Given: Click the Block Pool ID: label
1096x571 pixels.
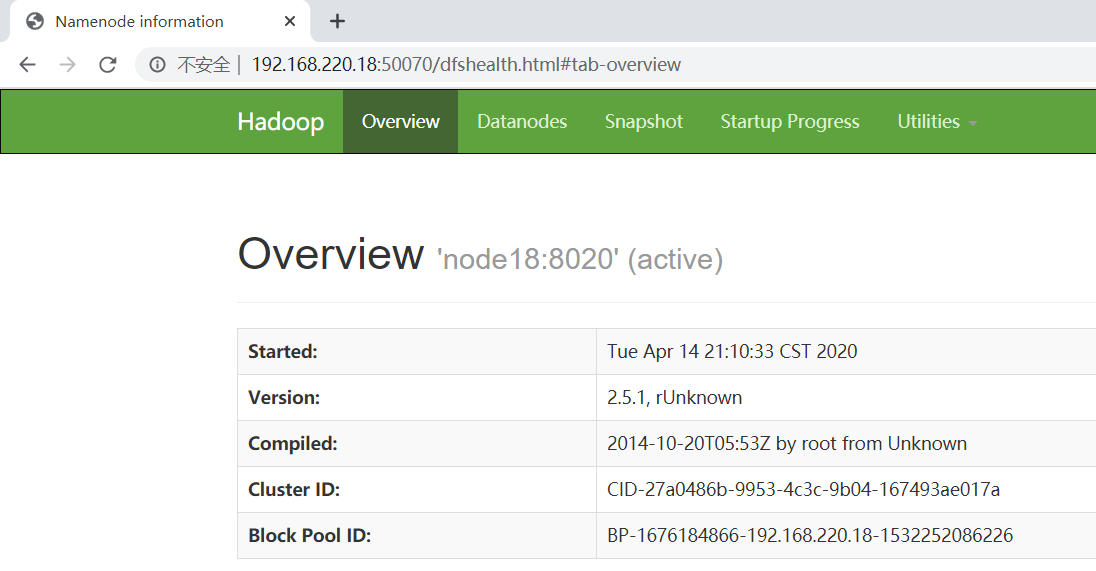Looking at the screenshot, I should pyautogui.click(x=310, y=536).
